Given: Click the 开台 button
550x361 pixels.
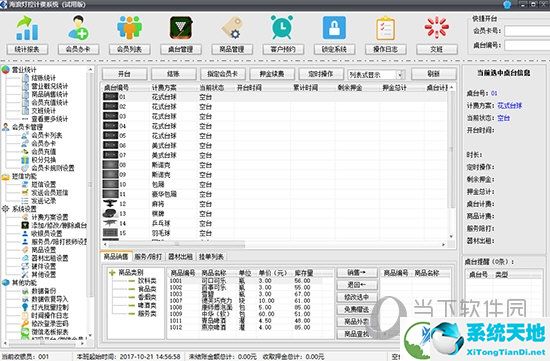Looking at the screenshot, I should pyautogui.click(x=124, y=74).
